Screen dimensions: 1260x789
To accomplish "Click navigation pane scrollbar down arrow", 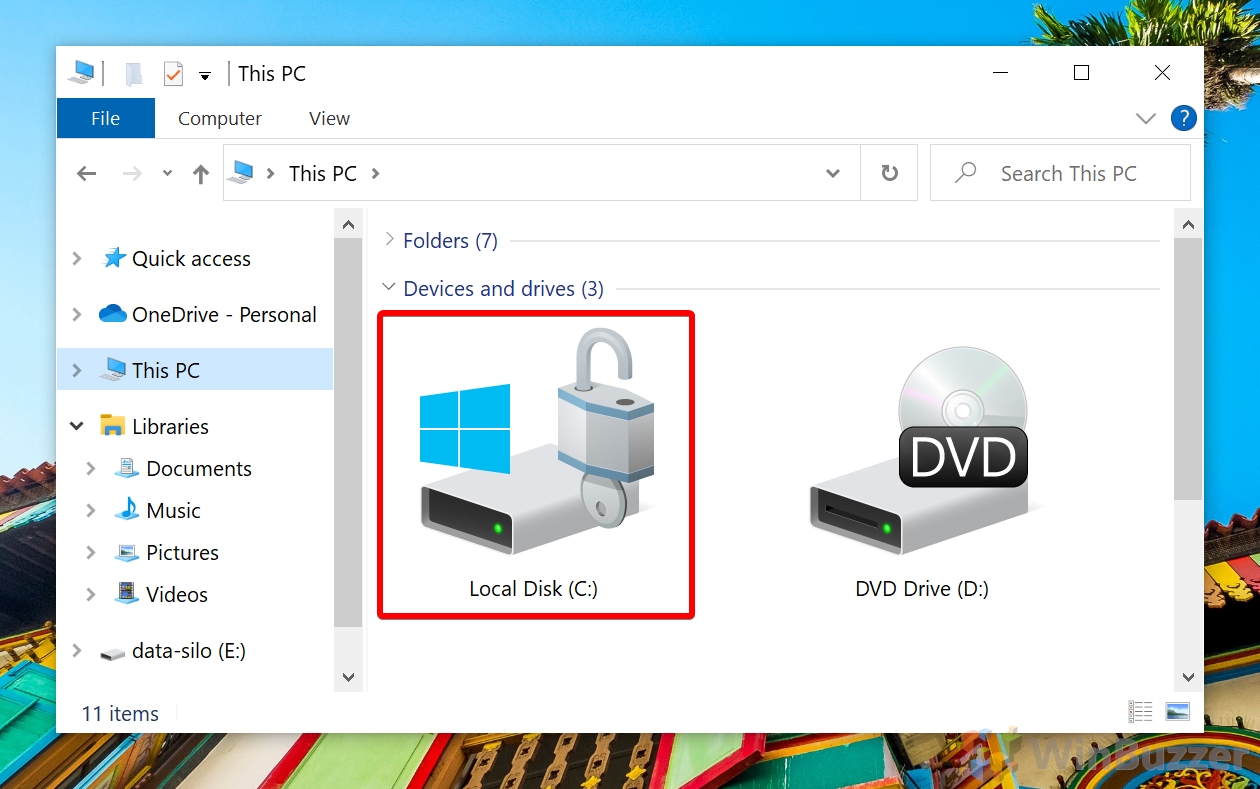I will [x=348, y=677].
